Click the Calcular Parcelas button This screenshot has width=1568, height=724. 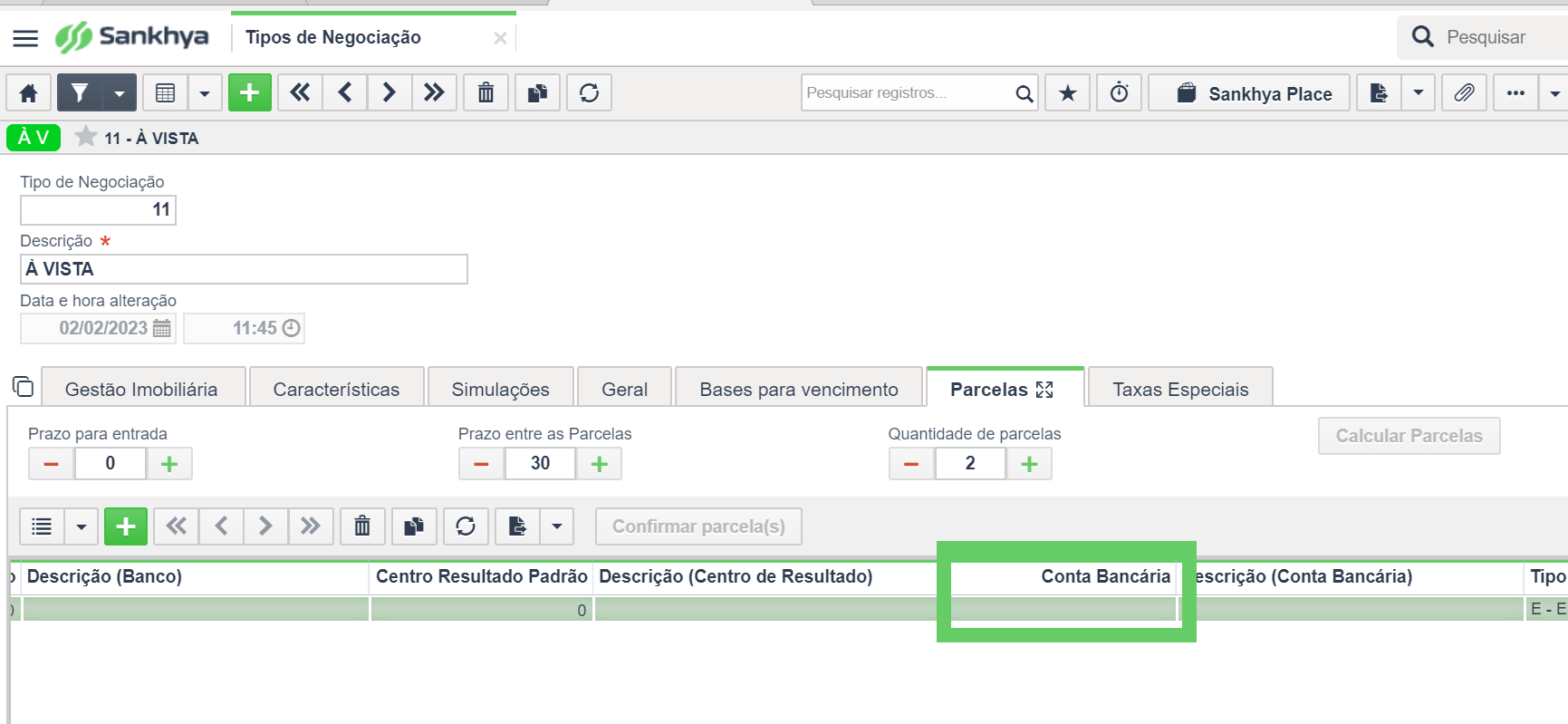[x=1409, y=436]
